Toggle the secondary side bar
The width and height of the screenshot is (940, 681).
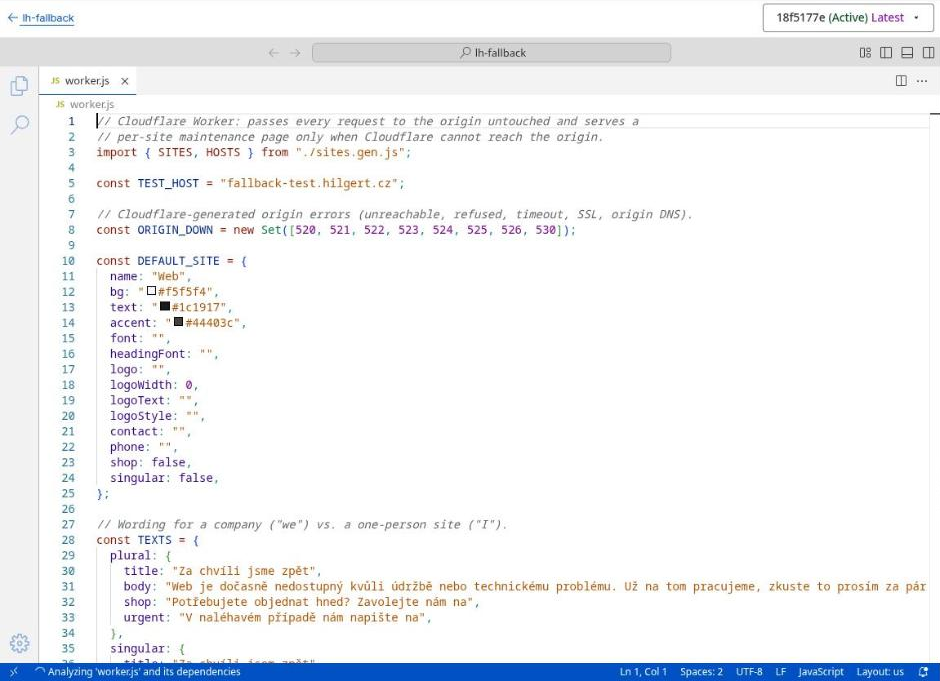pyautogui.click(x=928, y=53)
